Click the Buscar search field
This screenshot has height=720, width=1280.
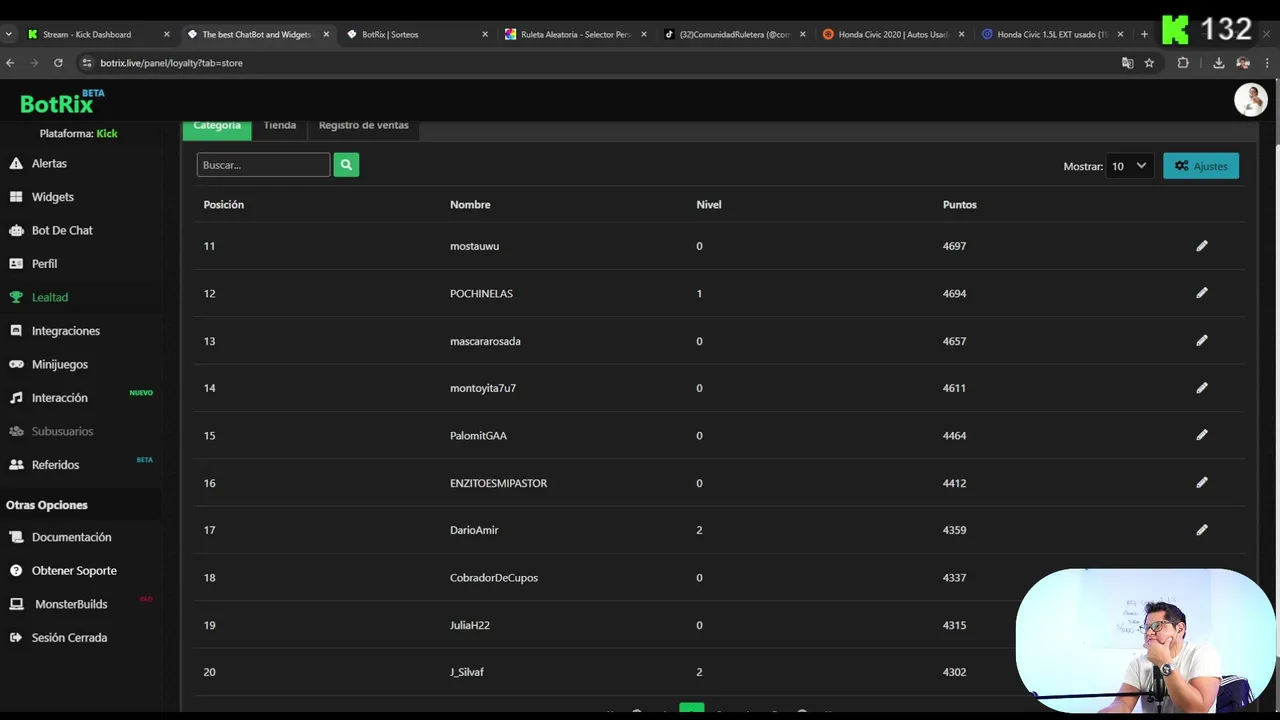click(263, 165)
